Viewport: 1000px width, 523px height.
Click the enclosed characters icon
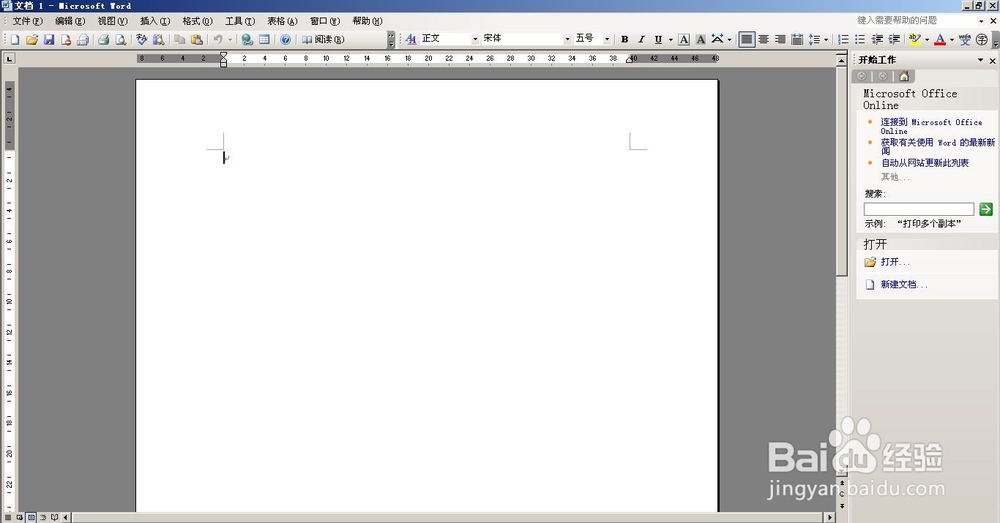coord(982,40)
